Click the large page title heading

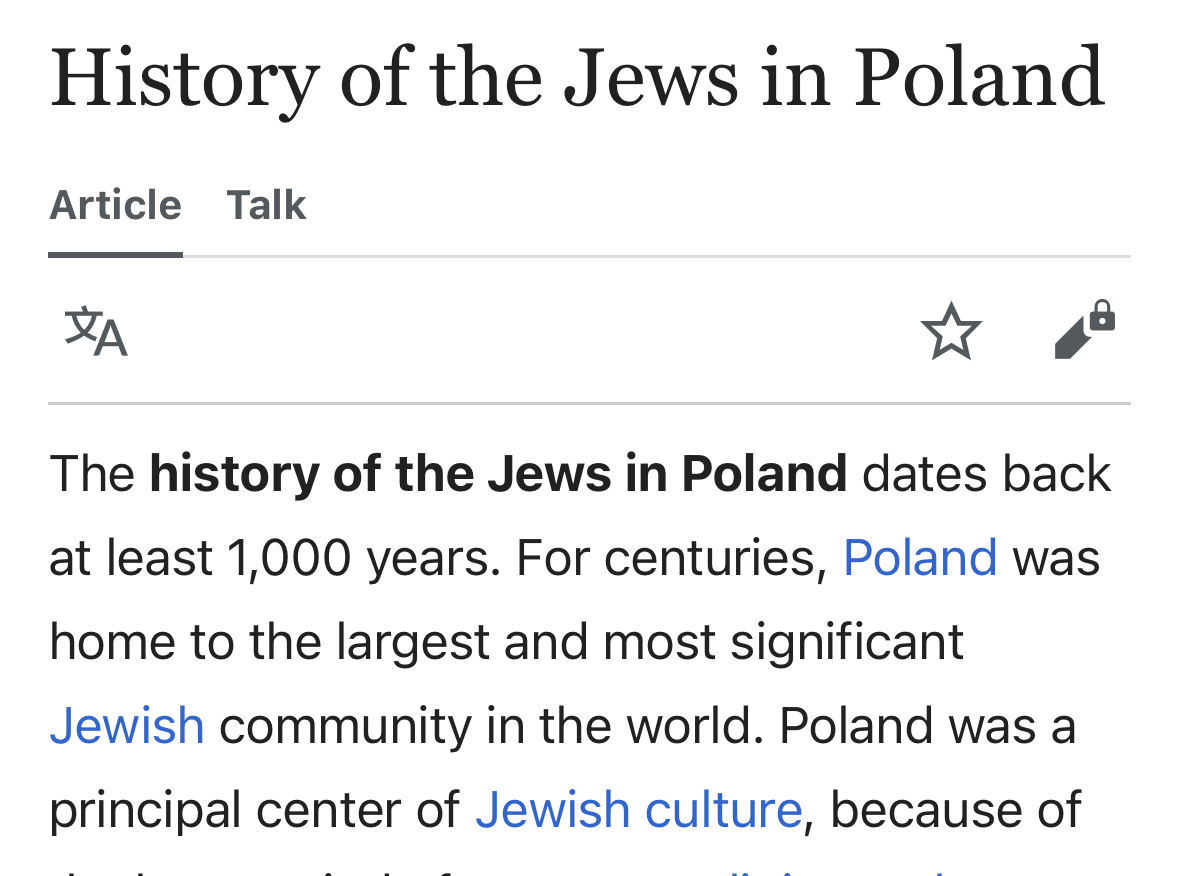577,78
